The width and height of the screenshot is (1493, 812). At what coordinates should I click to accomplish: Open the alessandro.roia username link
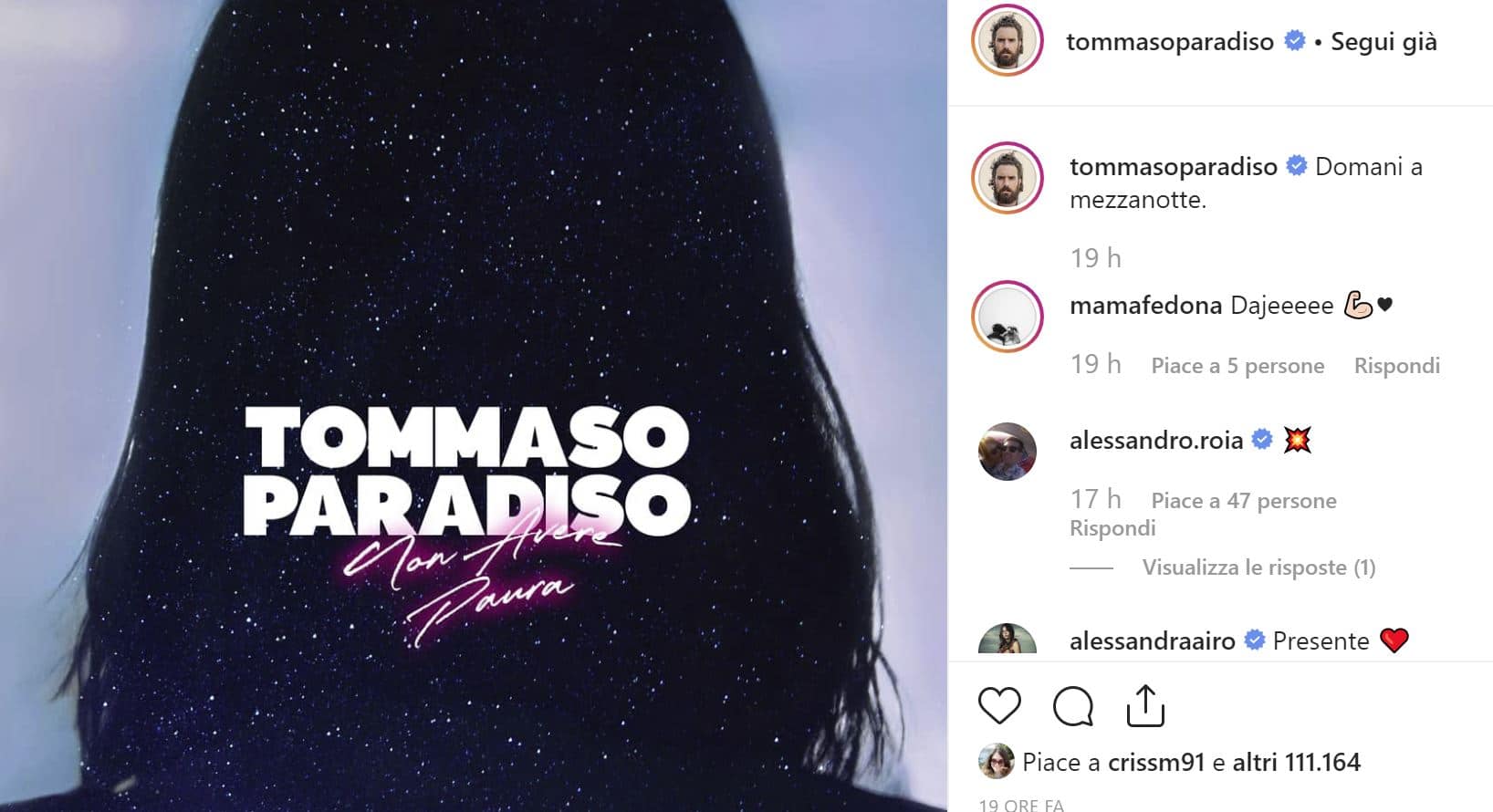pos(1156,441)
